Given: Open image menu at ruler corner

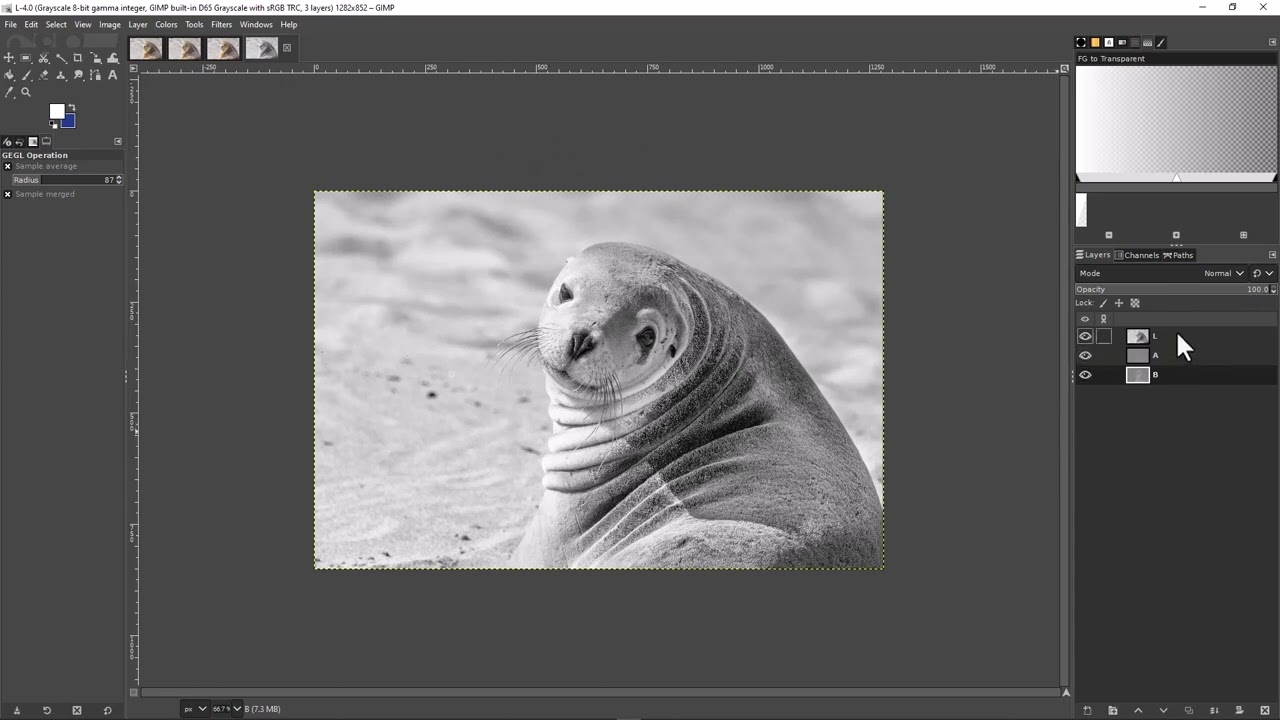Looking at the screenshot, I should pos(133,69).
